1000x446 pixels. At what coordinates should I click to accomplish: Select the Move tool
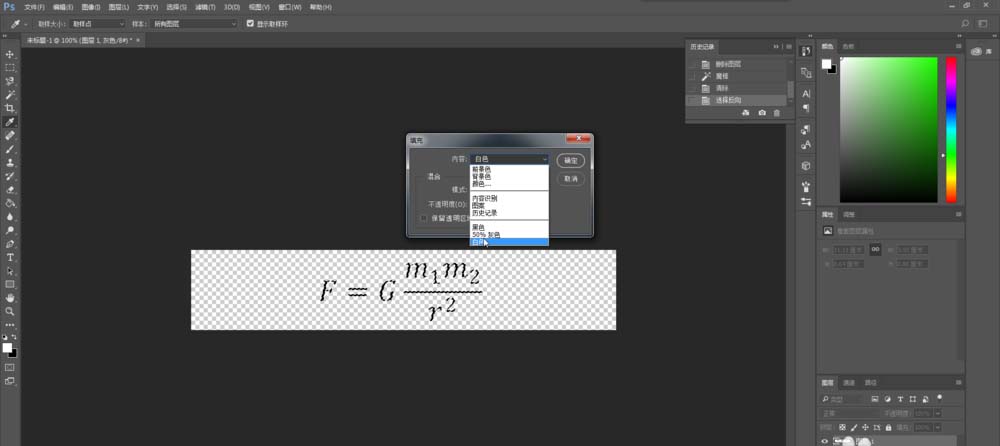10,55
